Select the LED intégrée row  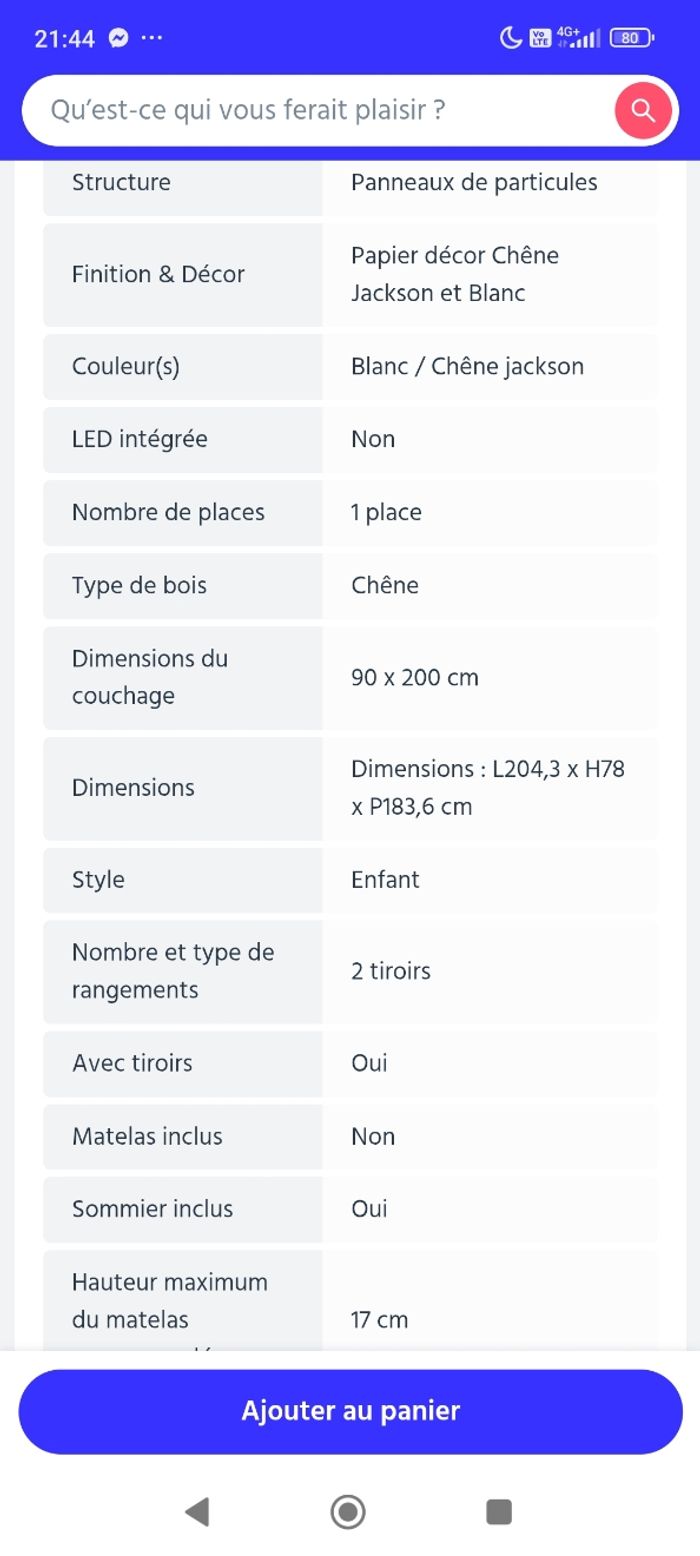(x=350, y=439)
